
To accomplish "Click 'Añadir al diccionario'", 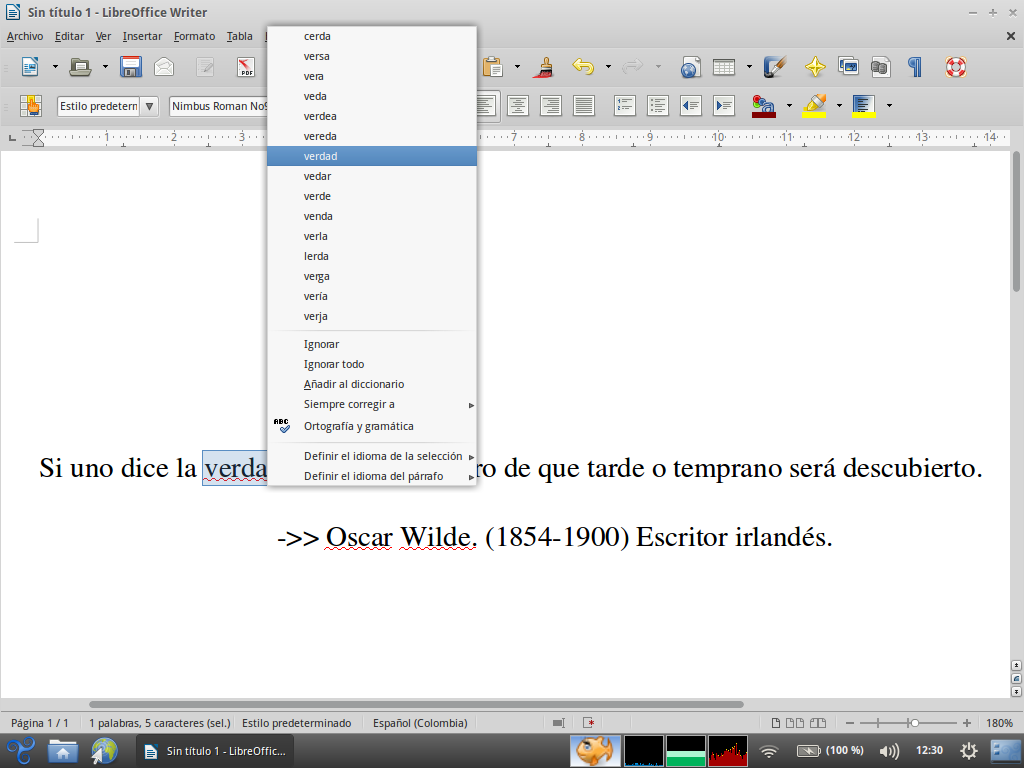I will tap(372, 384).
